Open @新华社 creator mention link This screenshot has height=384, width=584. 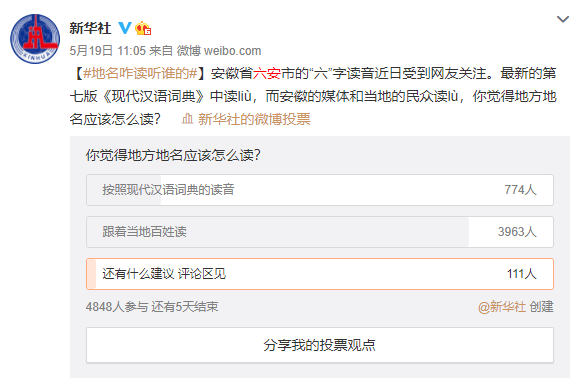pyautogui.click(x=502, y=307)
